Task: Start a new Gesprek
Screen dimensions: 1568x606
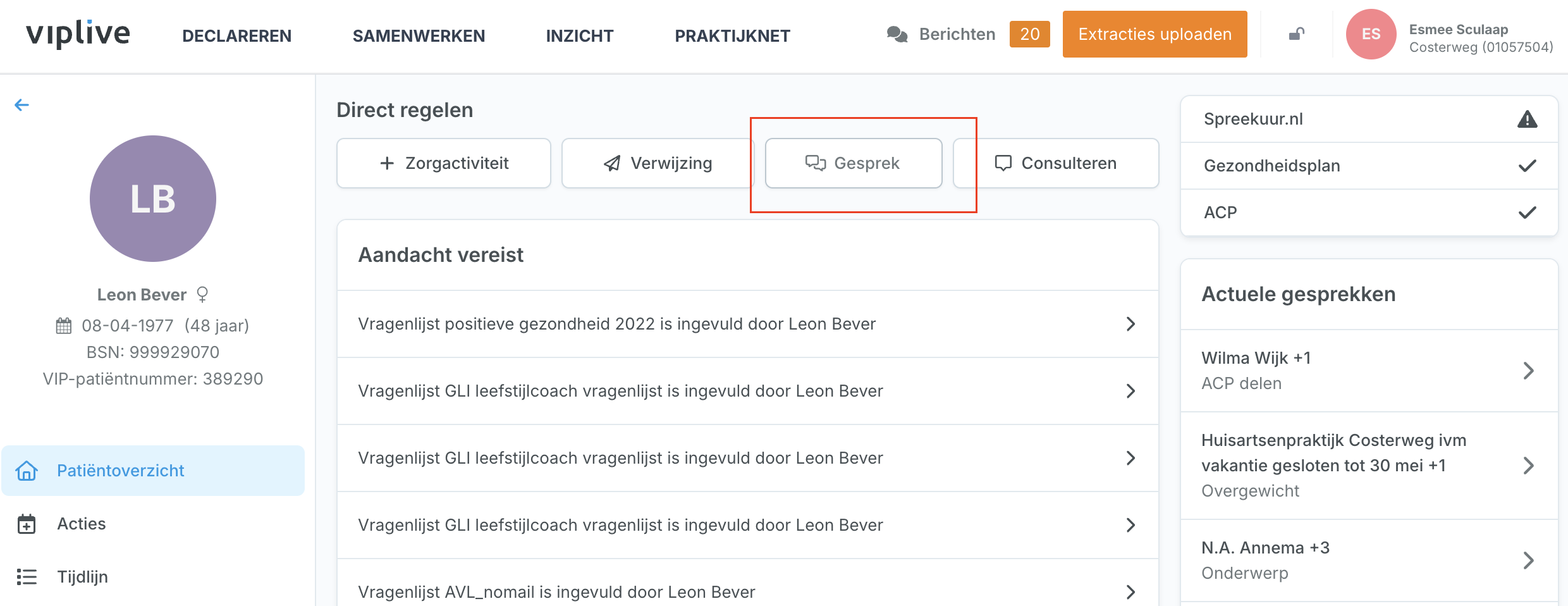Action: 853,163
